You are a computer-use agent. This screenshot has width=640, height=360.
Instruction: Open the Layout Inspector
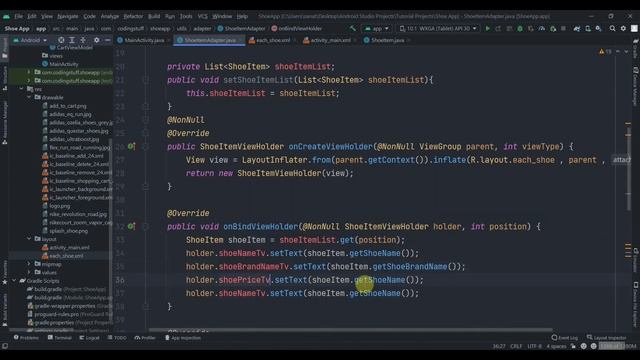(607, 338)
